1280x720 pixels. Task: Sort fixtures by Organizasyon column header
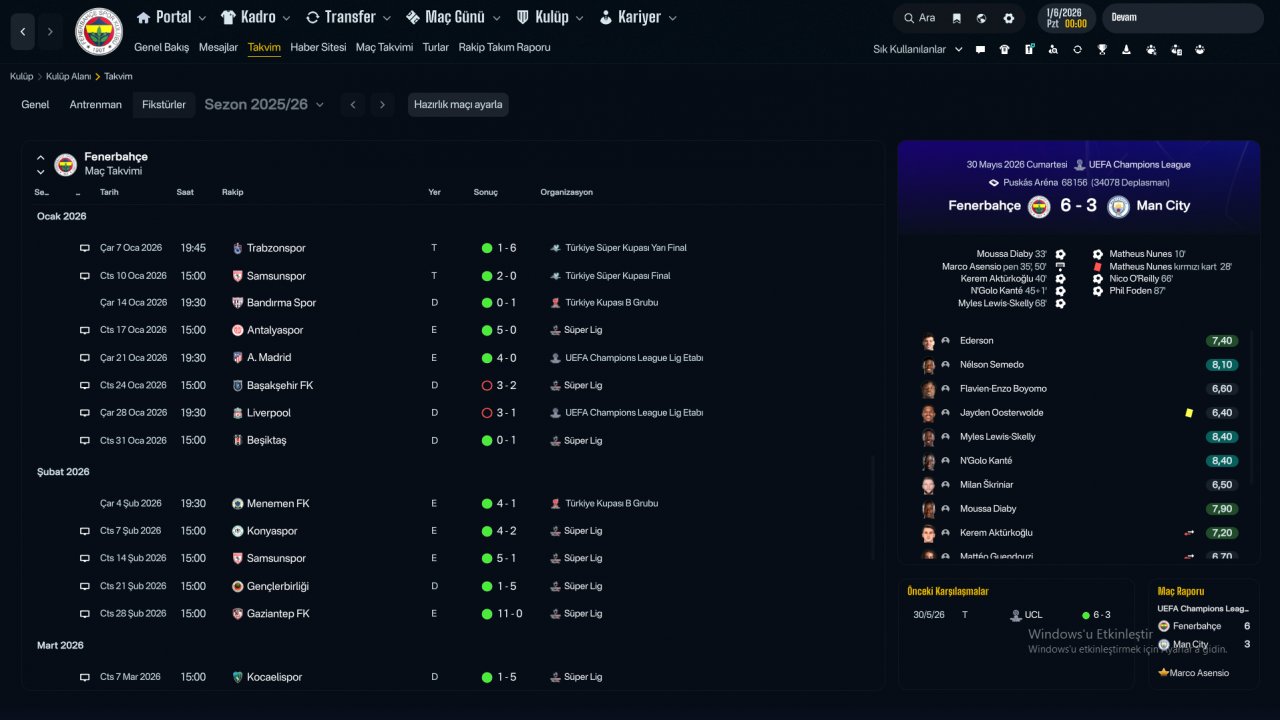point(567,192)
